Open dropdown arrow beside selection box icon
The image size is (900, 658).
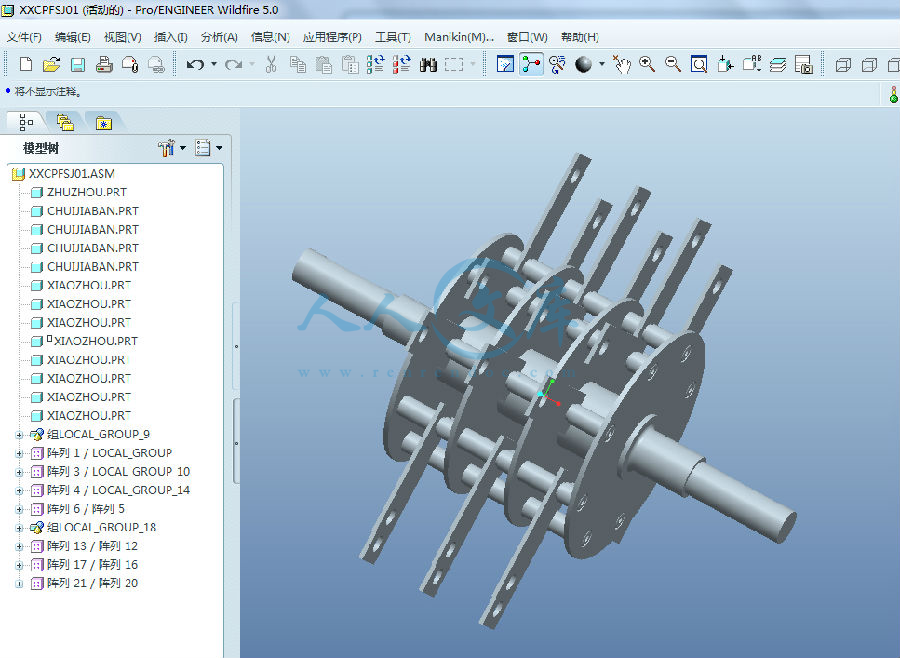[472, 64]
